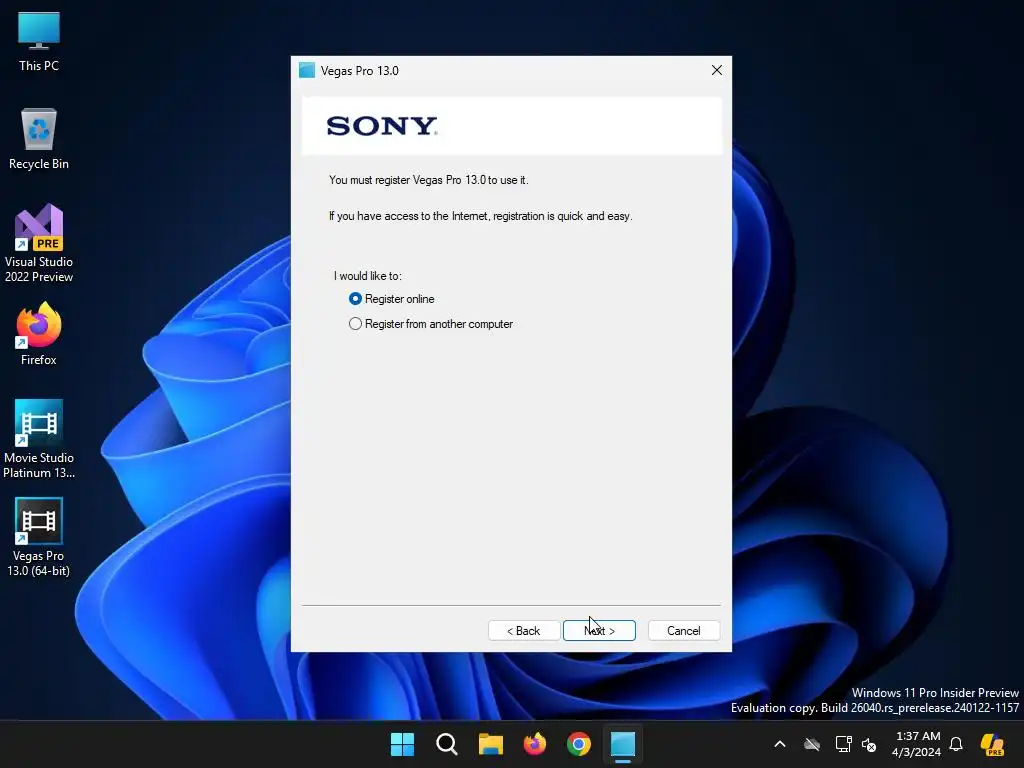Select Visual Studio 2022 Preview desktop shortcut

point(39,243)
